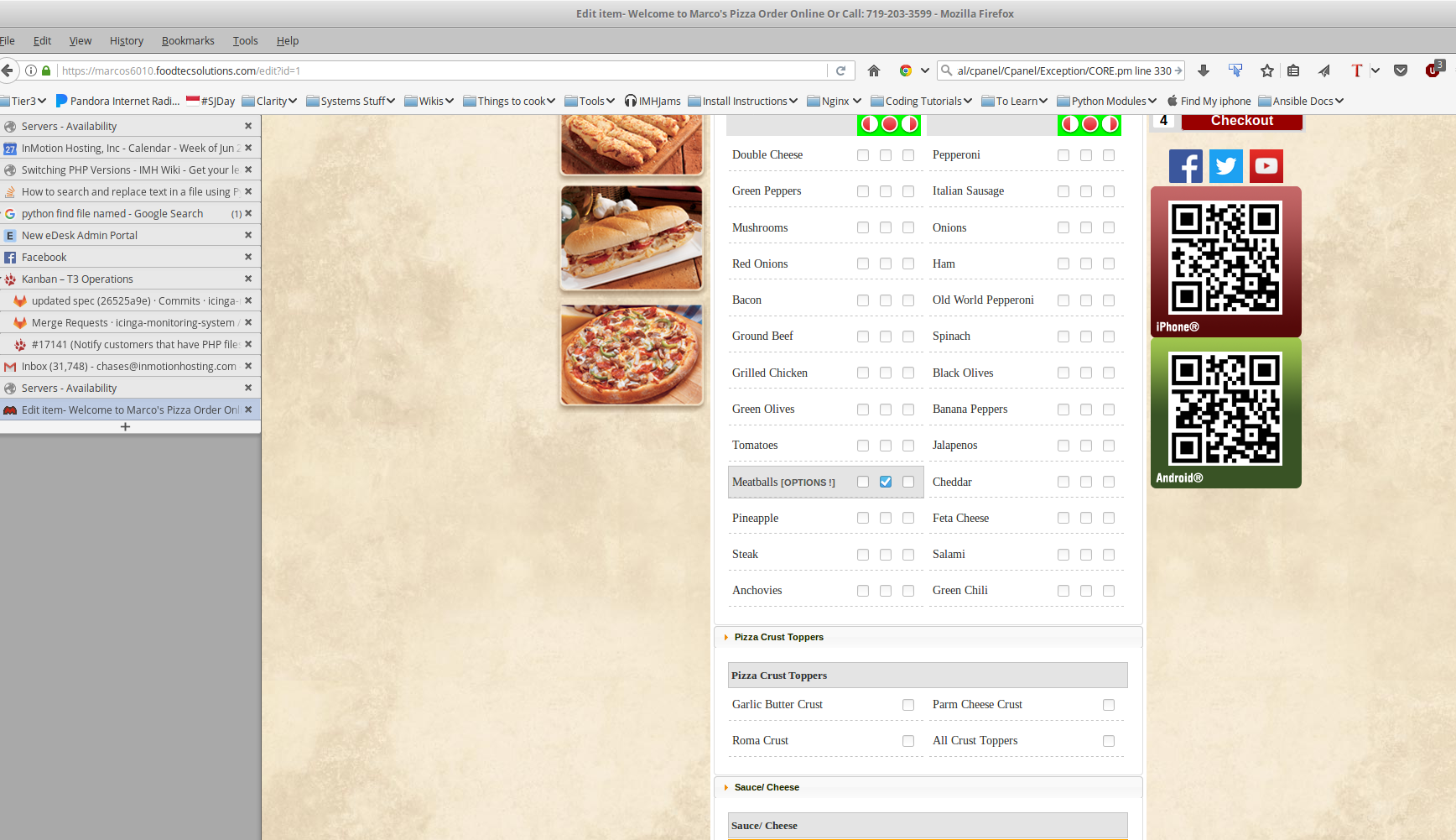Enable the All Crust Toppers checkbox
The width and height of the screenshot is (1456, 840).
(1108, 741)
